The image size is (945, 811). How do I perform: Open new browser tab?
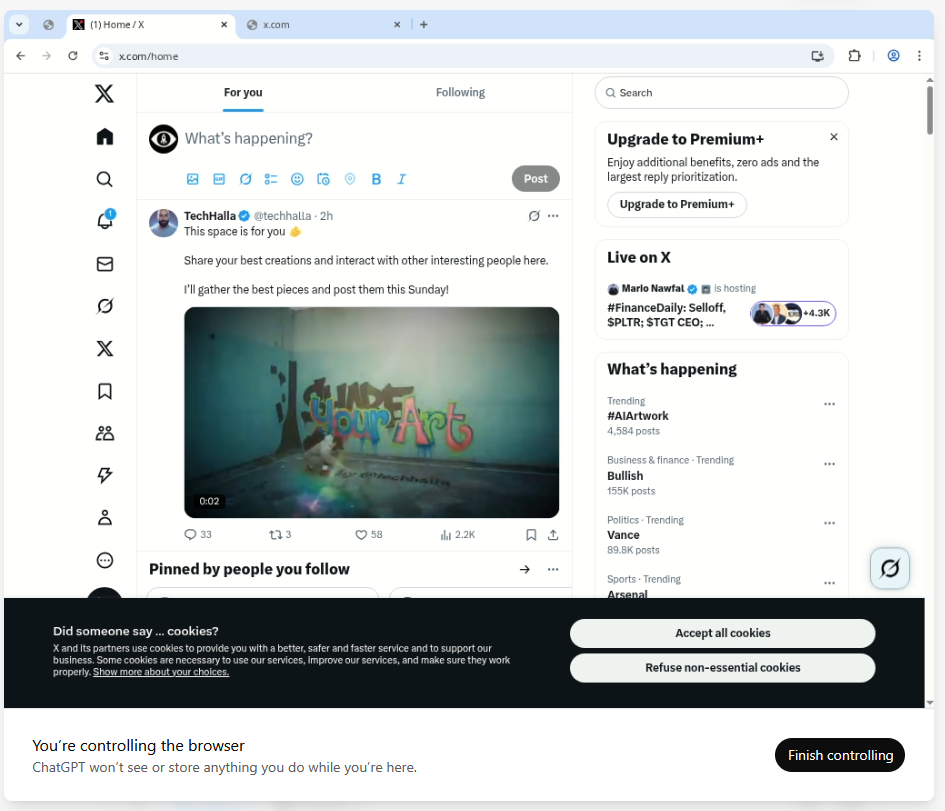click(424, 25)
